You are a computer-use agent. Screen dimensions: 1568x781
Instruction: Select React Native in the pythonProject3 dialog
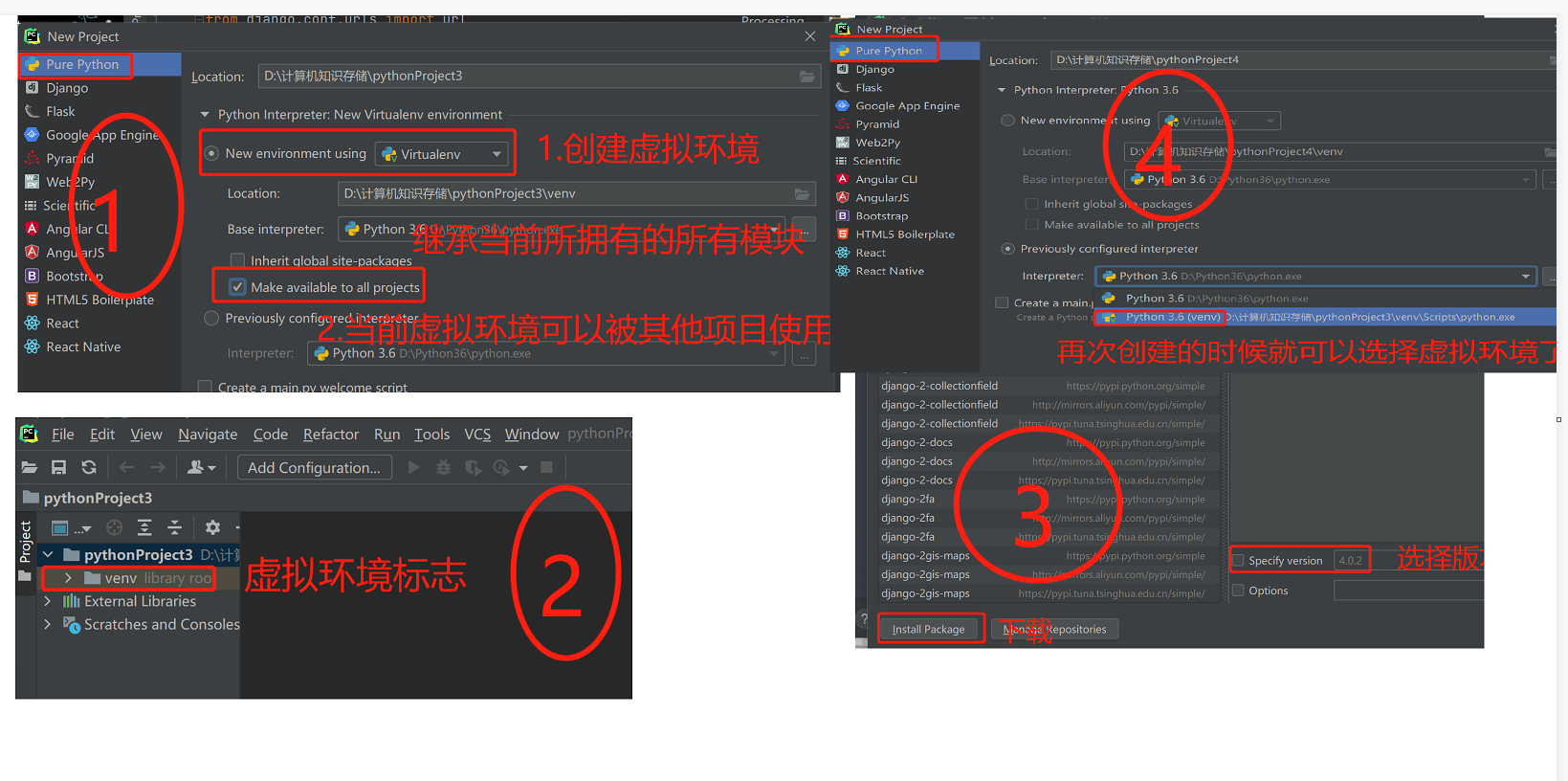[x=83, y=346]
